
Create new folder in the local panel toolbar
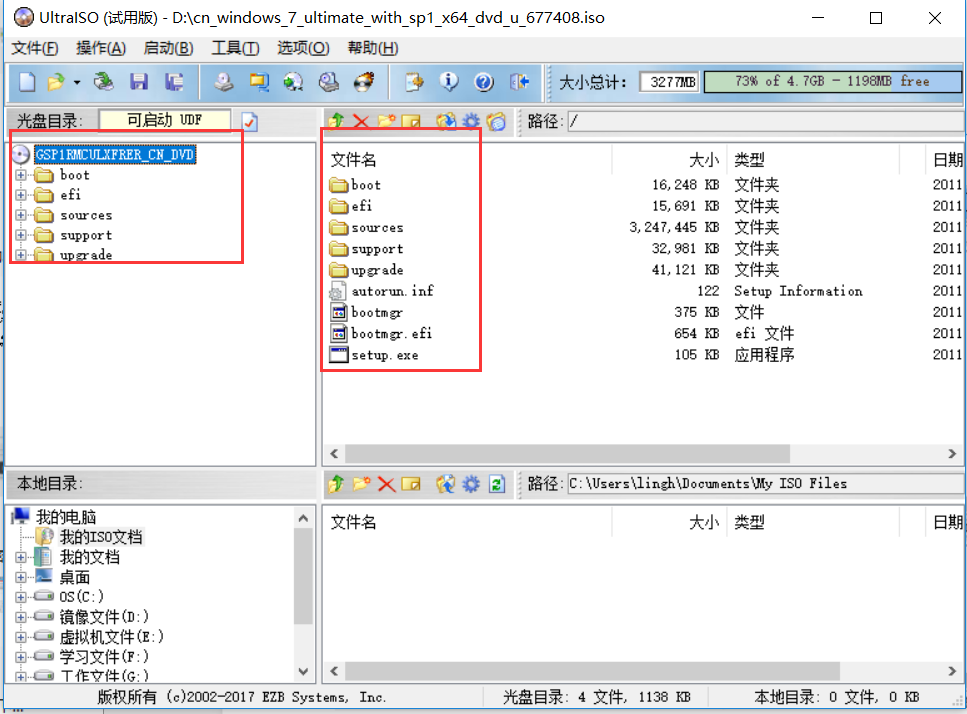[x=361, y=484]
